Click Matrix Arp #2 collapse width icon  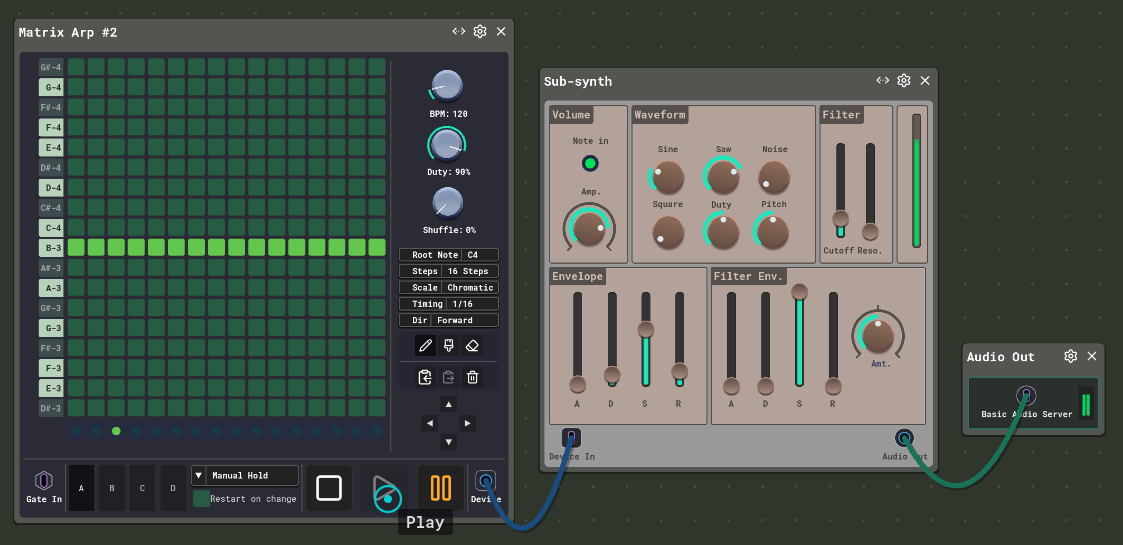(459, 32)
